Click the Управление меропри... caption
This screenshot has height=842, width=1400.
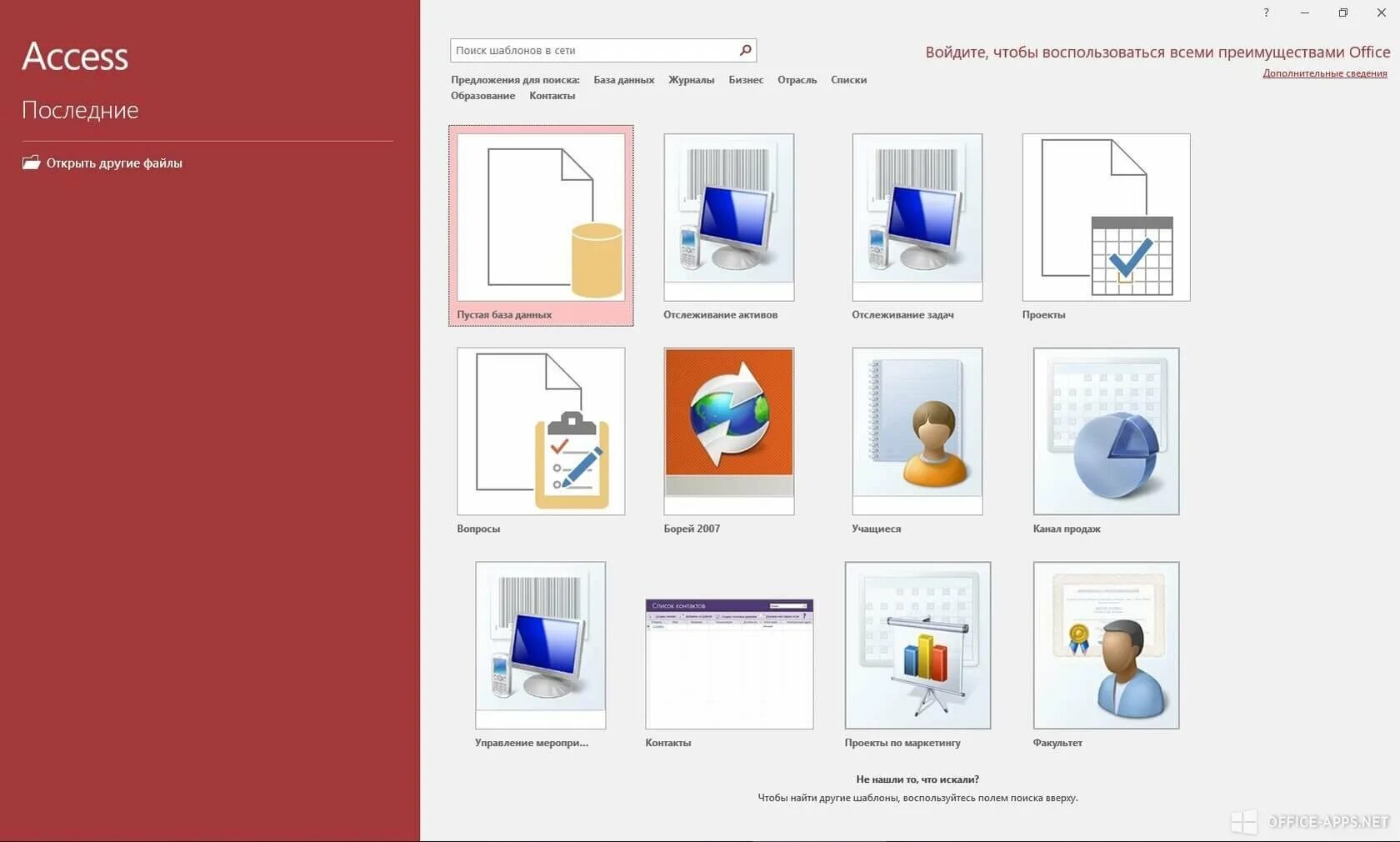tap(532, 743)
